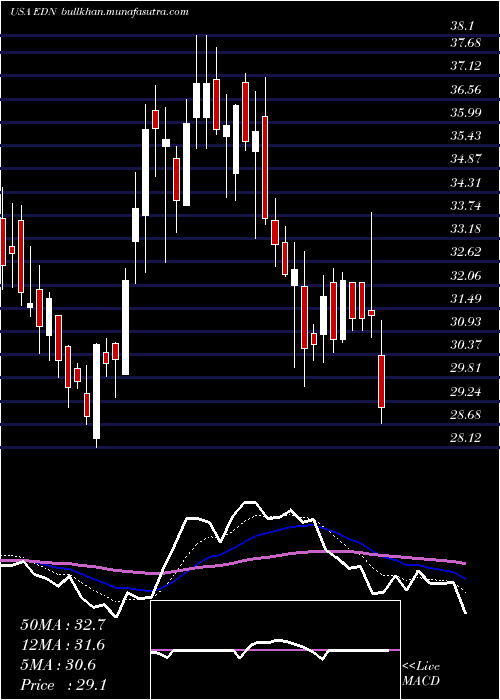This screenshot has width=500, height=700.
Task: Click the price label 34.31
Action: click(x=466, y=182)
